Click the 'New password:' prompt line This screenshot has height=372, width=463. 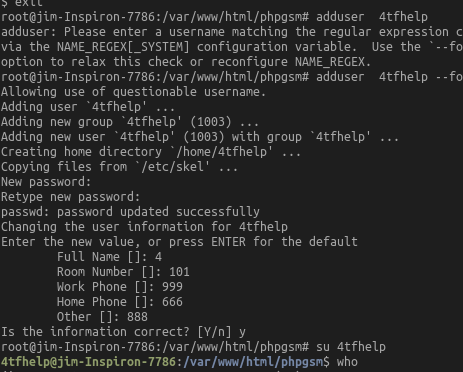(x=46, y=182)
